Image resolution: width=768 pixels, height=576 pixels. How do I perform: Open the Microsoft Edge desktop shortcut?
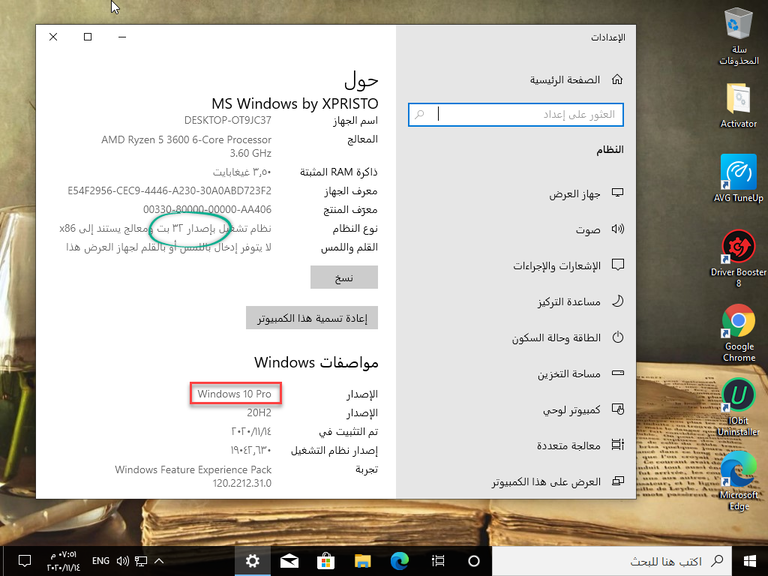(739, 481)
